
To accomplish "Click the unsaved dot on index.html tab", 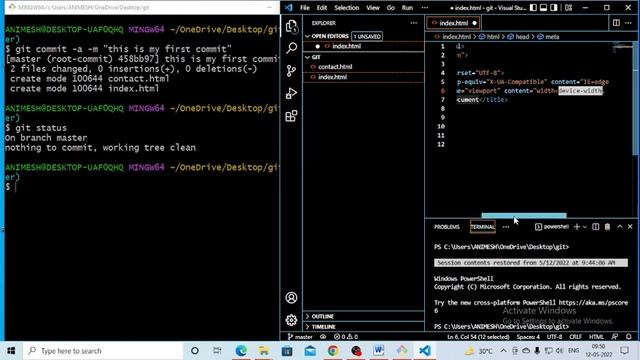I will 474,23.
